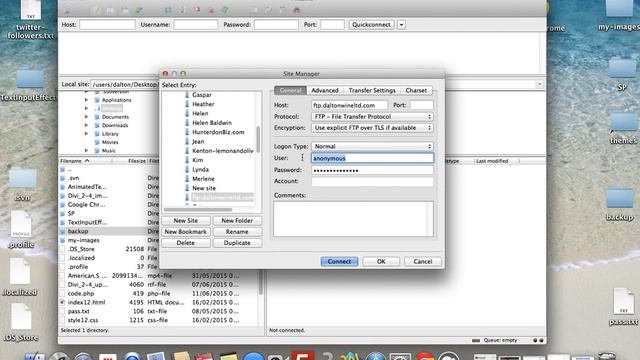
Task: Open the Encryption dropdown
Action: 372,128
